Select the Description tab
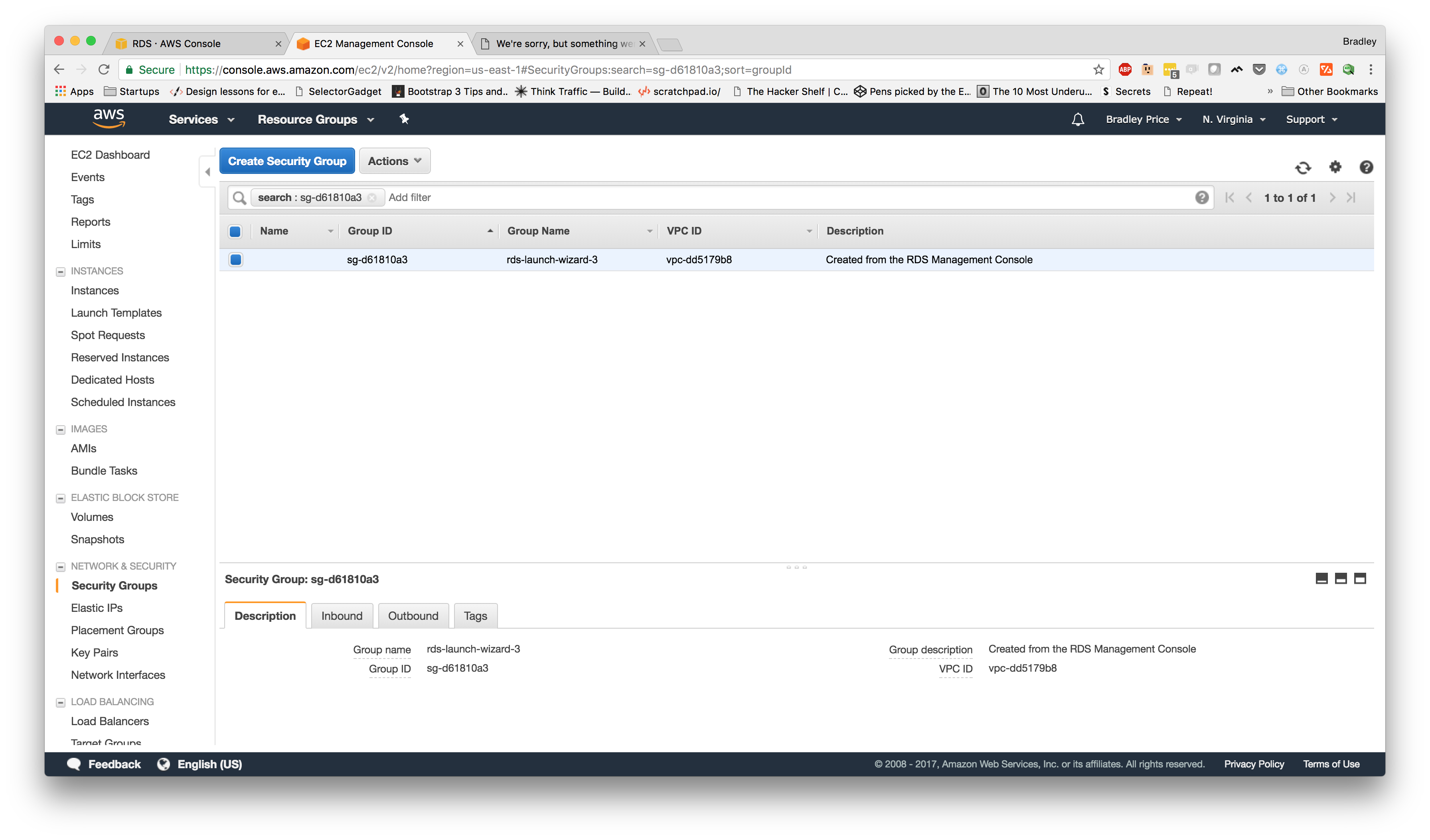This screenshot has height=840, width=1430. click(265, 615)
